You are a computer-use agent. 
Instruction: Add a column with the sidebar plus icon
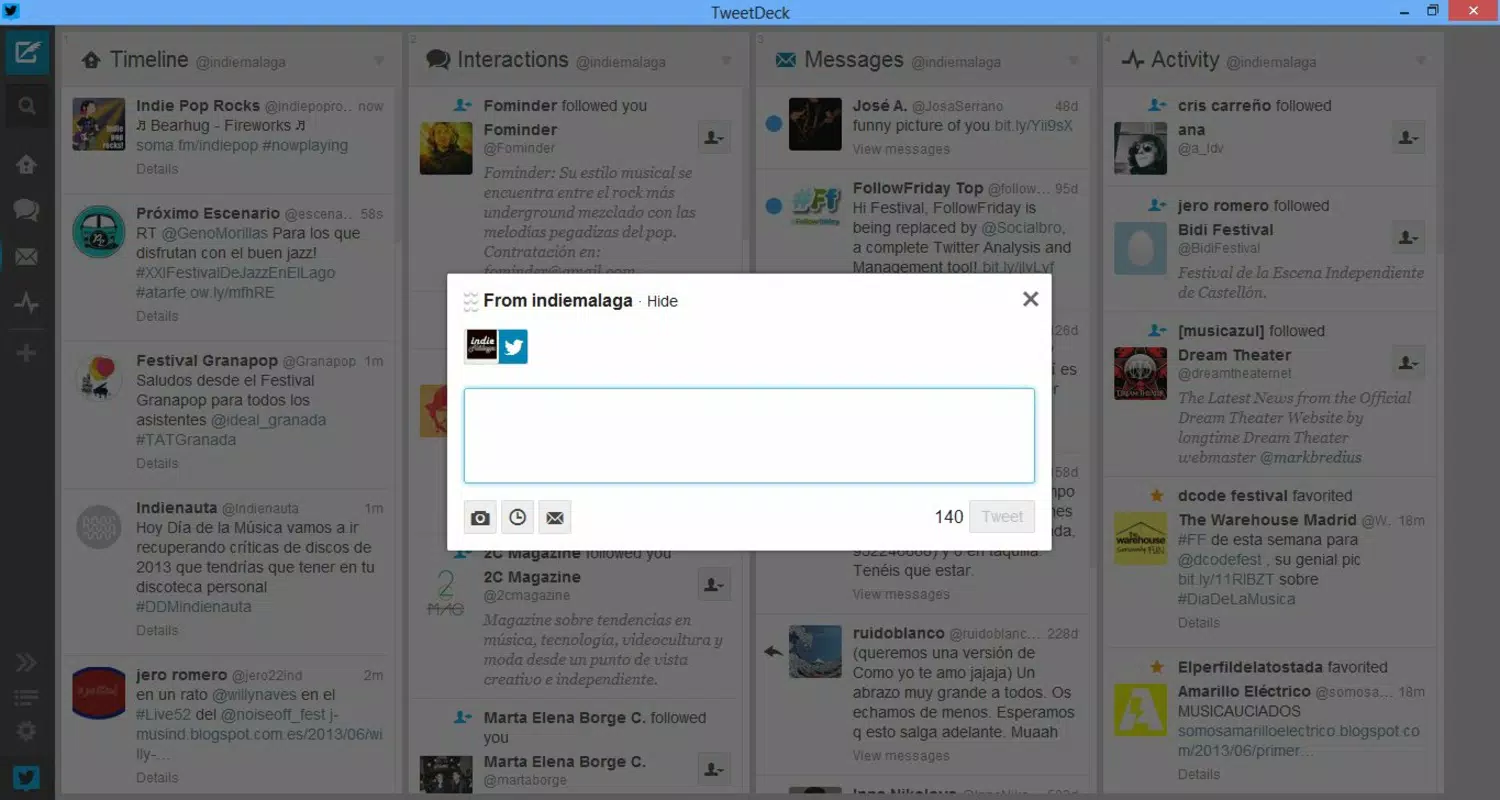click(26, 352)
